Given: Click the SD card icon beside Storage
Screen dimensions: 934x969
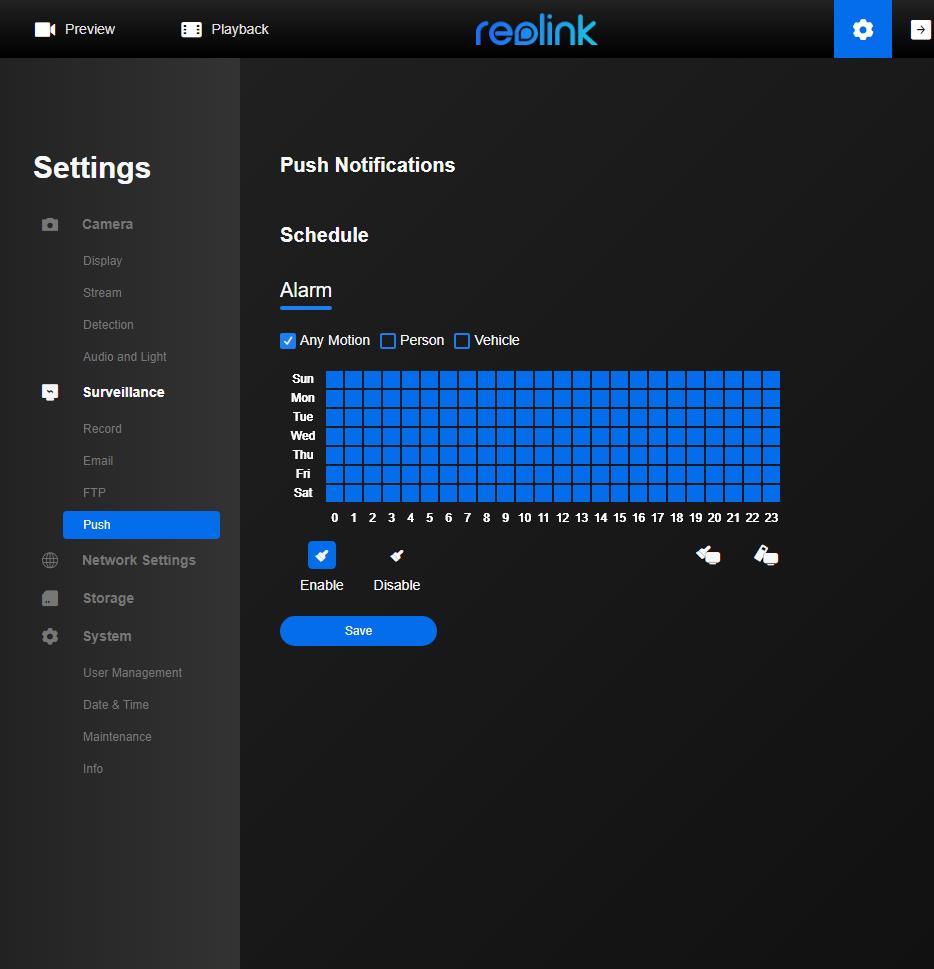Looking at the screenshot, I should [50, 598].
